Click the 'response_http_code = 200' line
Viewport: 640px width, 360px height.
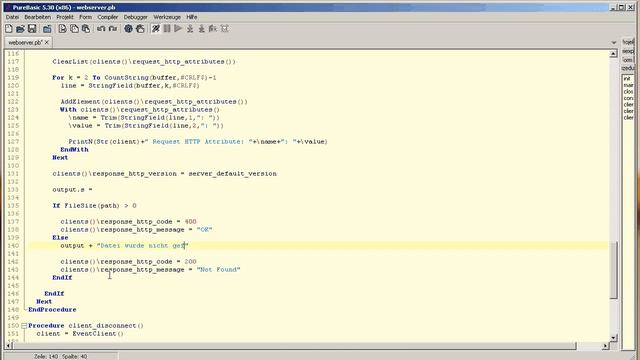click(x=128, y=262)
